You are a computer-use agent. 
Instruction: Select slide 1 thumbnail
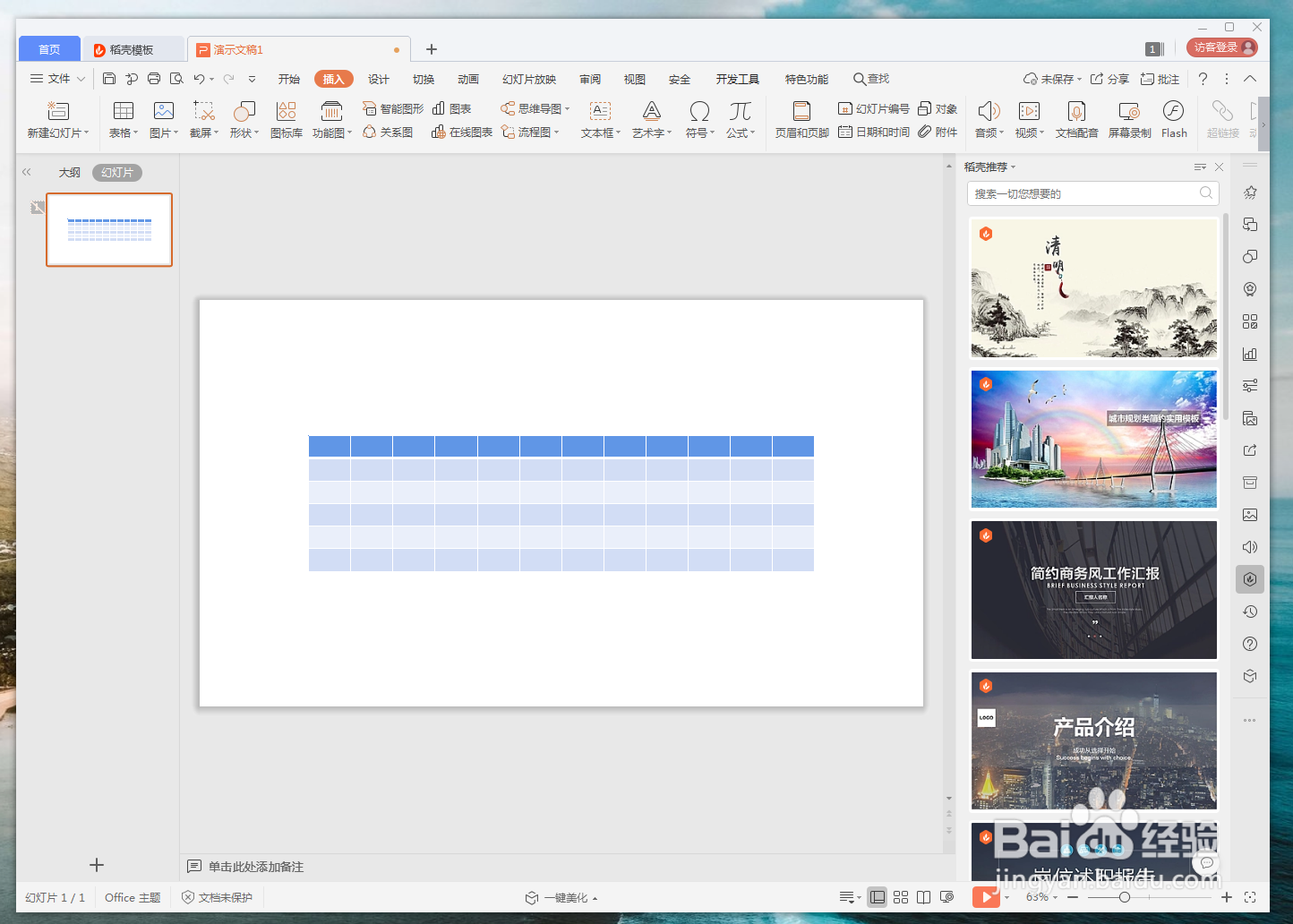pyautogui.click(x=109, y=230)
